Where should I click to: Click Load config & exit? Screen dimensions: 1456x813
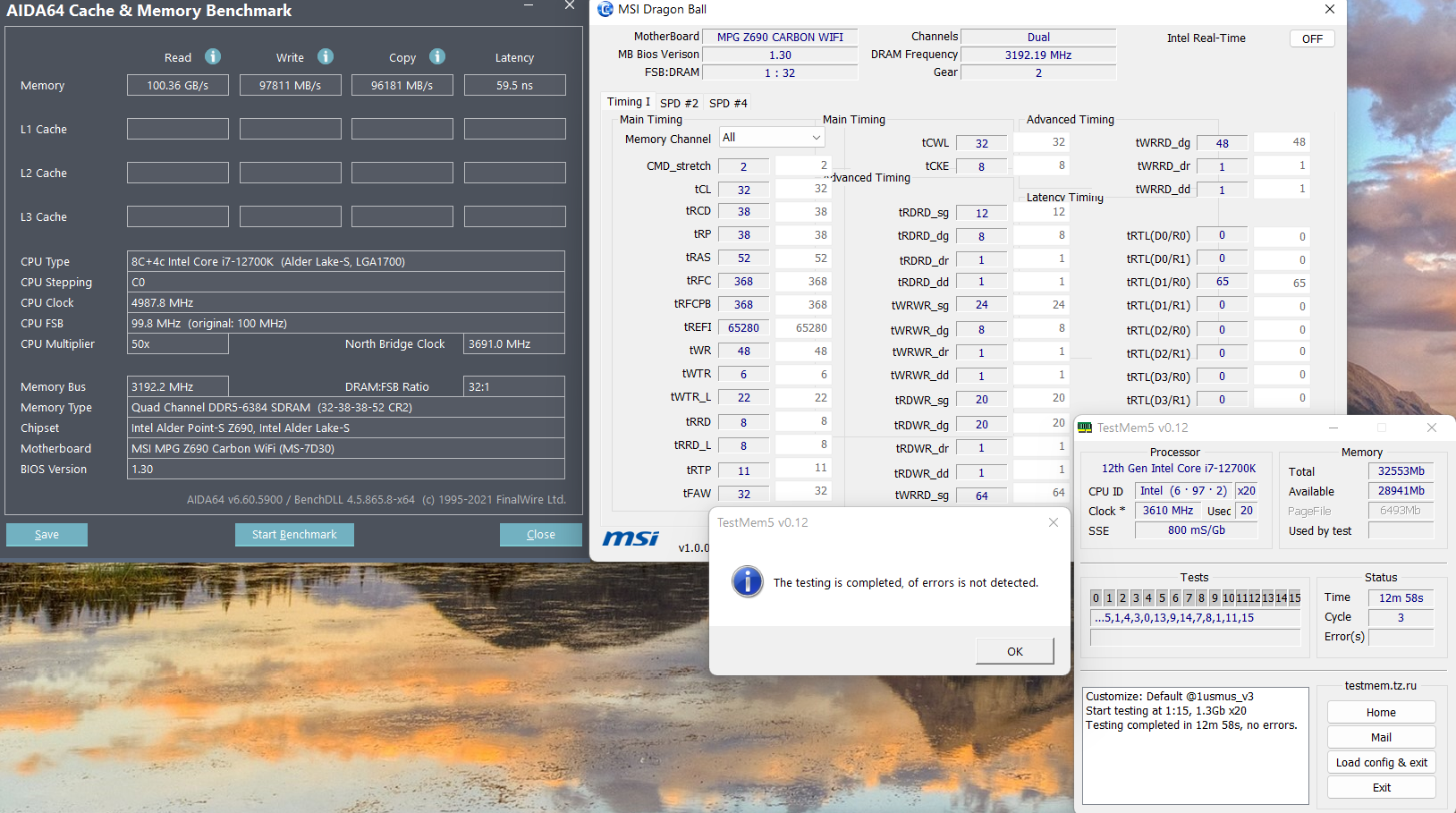(x=1381, y=763)
